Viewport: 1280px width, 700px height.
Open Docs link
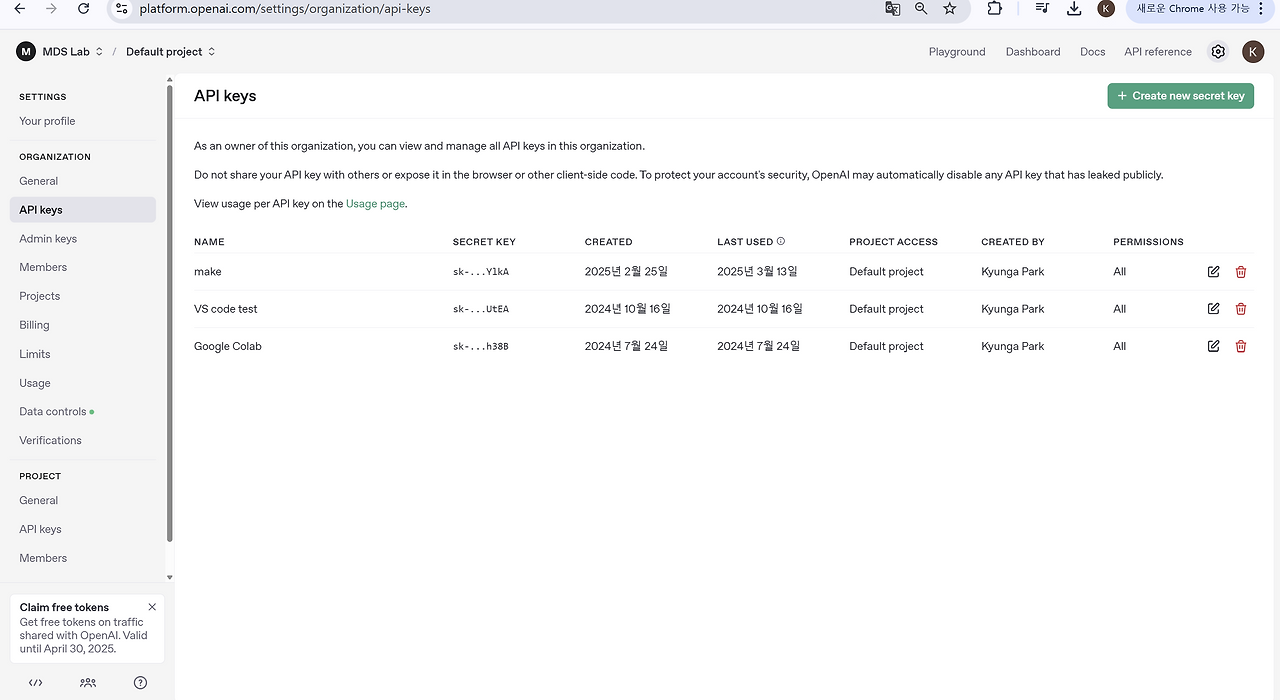(1092, 52)
